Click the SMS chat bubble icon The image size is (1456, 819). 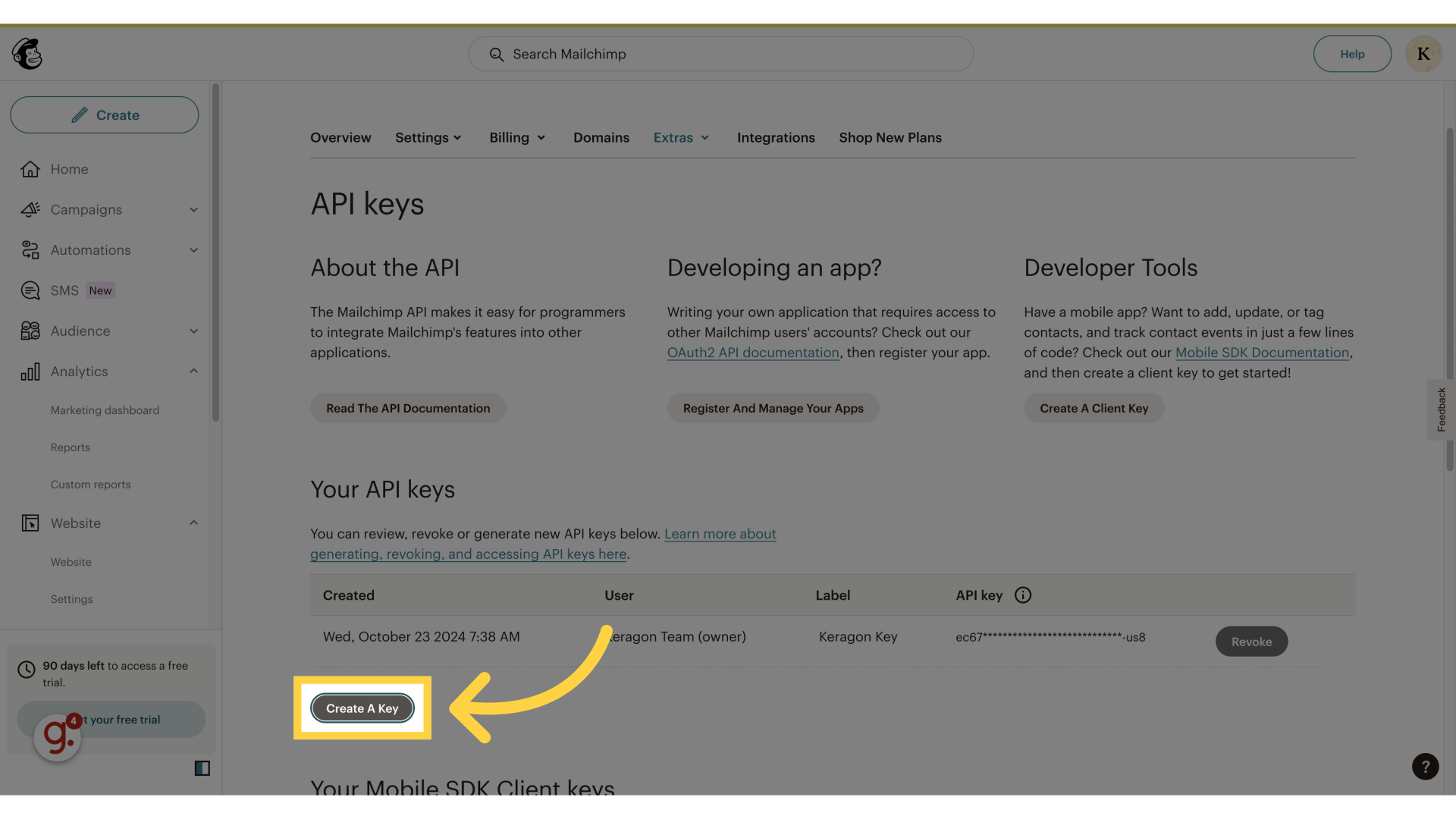[30, 290]
